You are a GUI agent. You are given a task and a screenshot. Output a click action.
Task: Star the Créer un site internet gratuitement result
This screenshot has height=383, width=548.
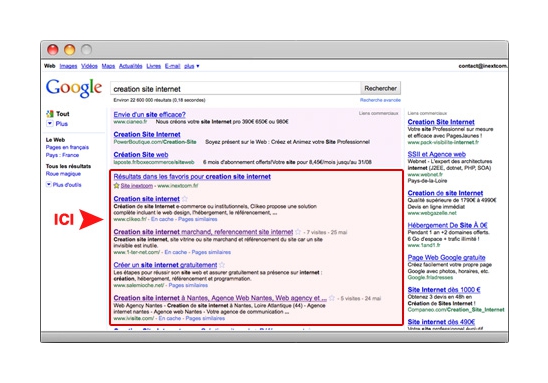pyautogui.click(x=222, y=265)
